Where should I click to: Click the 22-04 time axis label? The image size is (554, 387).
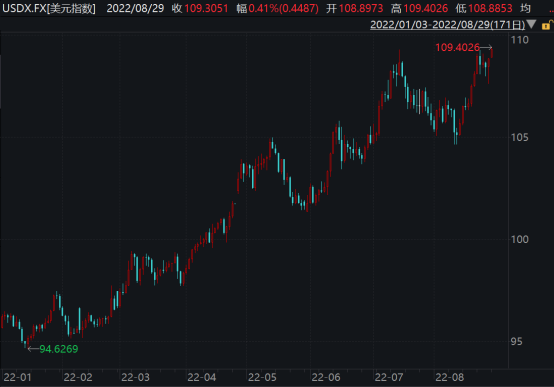tap(201, 377)
